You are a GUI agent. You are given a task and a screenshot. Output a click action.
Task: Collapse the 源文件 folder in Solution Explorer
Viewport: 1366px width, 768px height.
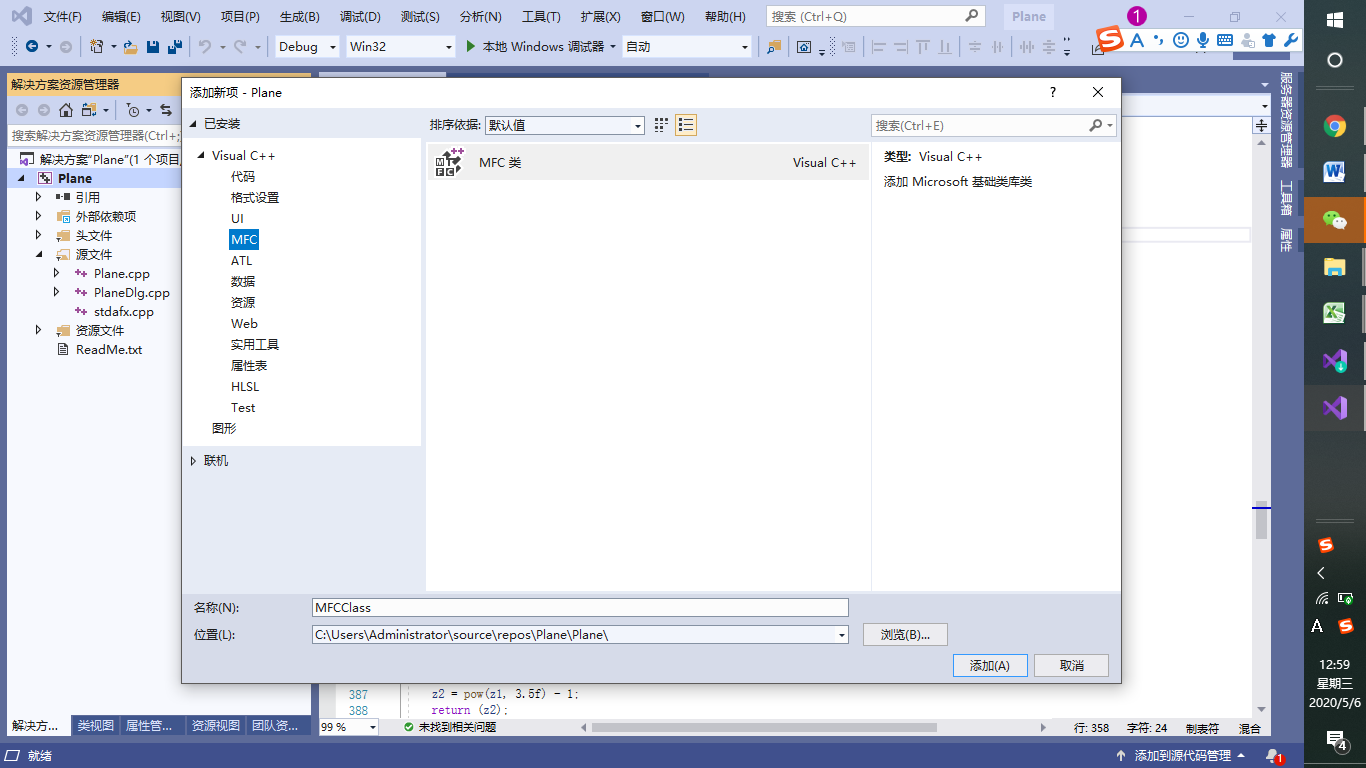click(x=39, y=255)
